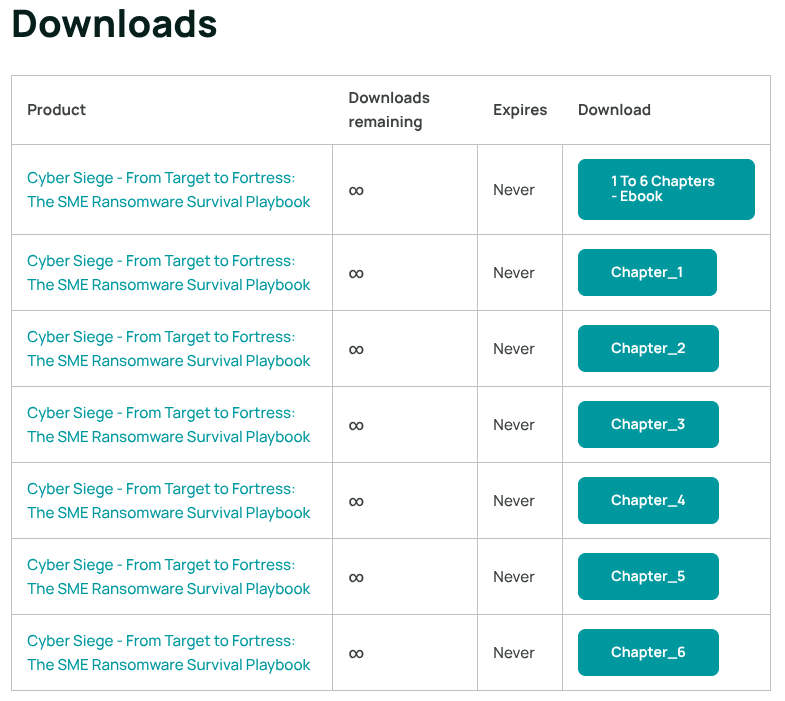Click Never in the Chapter_1 row
The width and height of the screenshot is (785, 701).
[514, 273]
